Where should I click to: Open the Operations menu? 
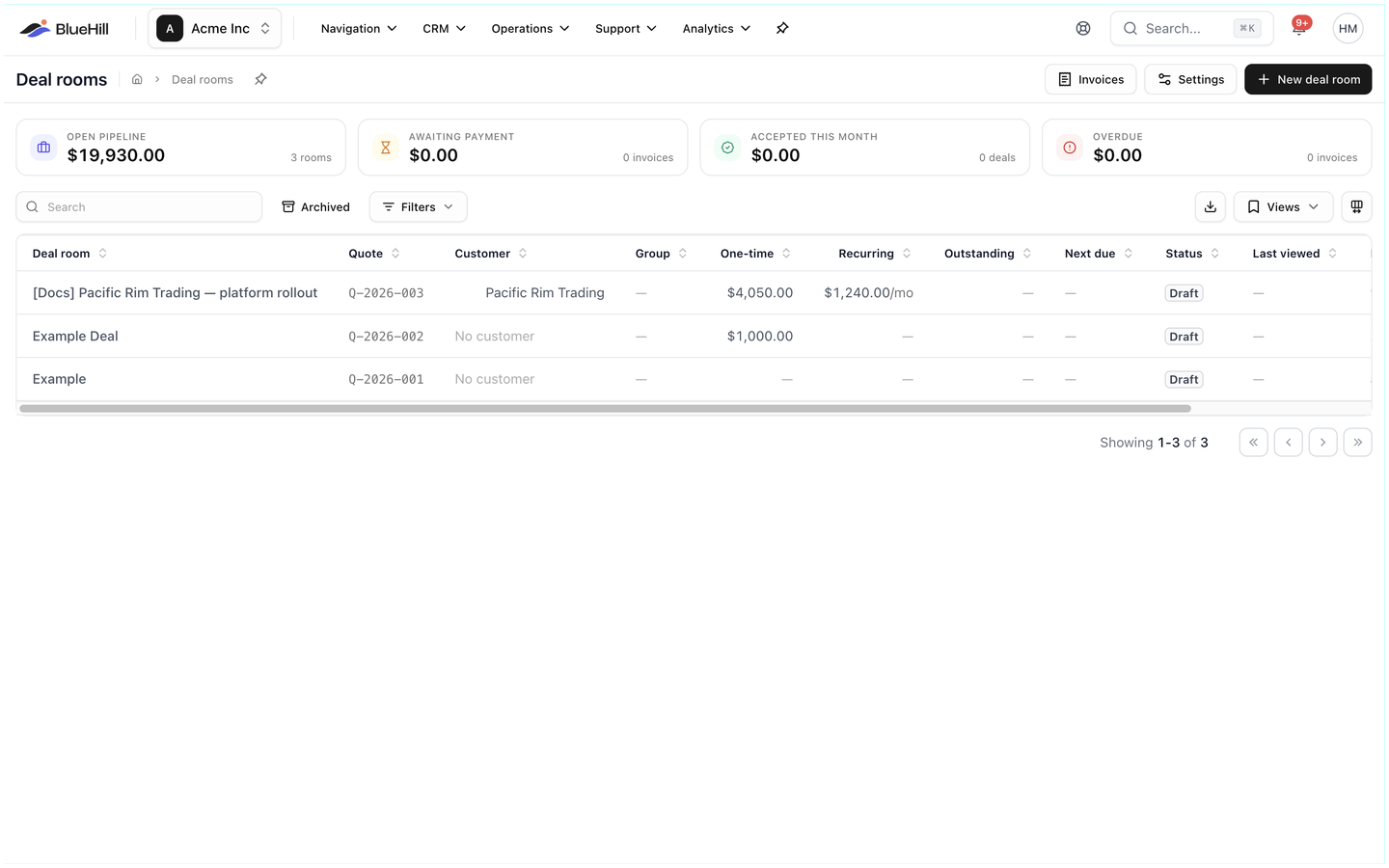click(530, 29)
